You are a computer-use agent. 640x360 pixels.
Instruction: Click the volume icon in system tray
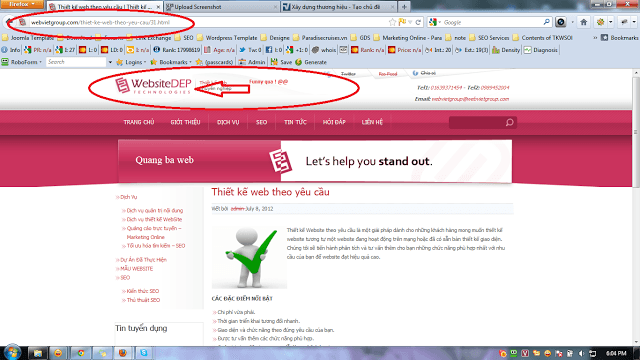(581, 353)
